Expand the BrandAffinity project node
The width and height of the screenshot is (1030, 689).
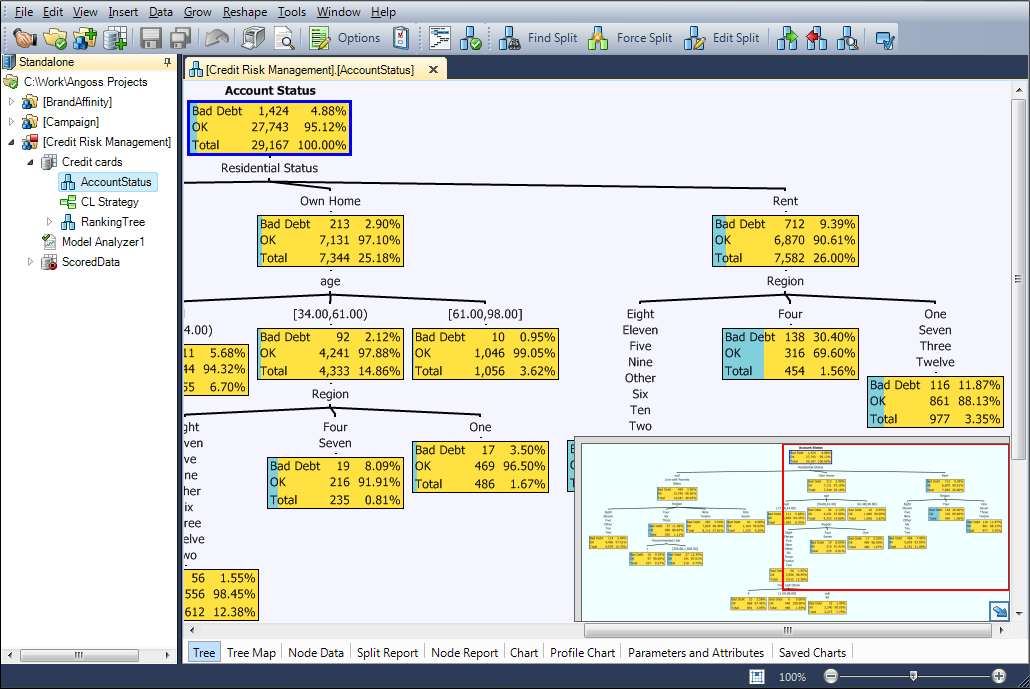11,102
